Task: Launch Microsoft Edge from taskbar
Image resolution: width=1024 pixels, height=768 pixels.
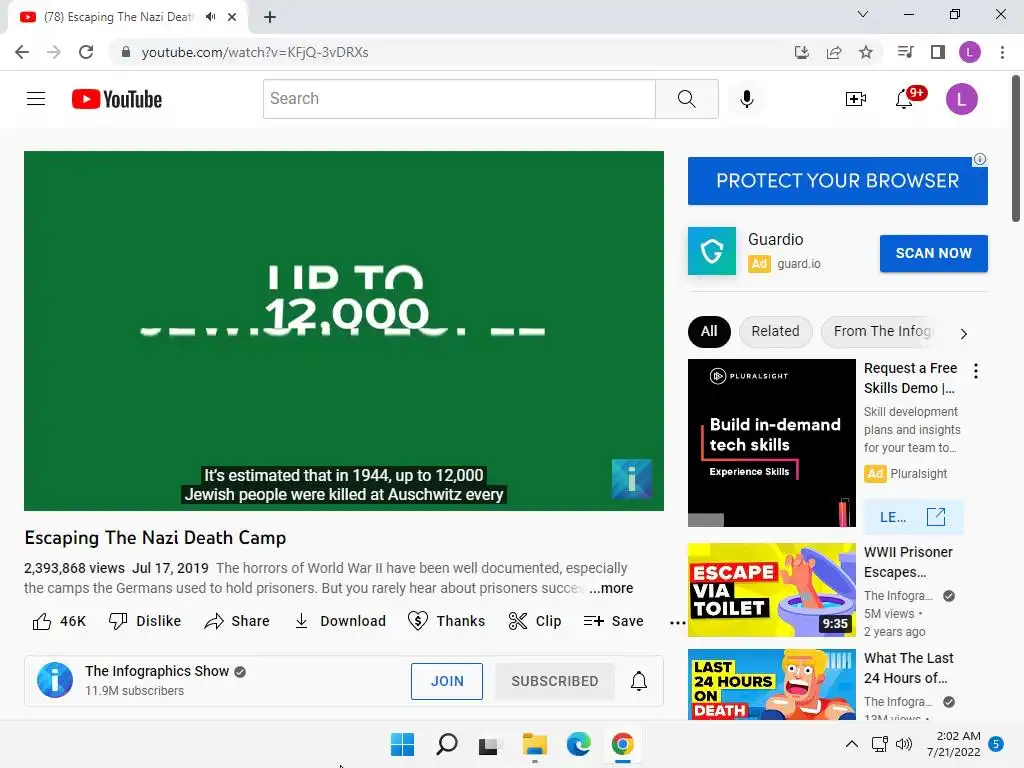Action: click(x=579, y=744)
